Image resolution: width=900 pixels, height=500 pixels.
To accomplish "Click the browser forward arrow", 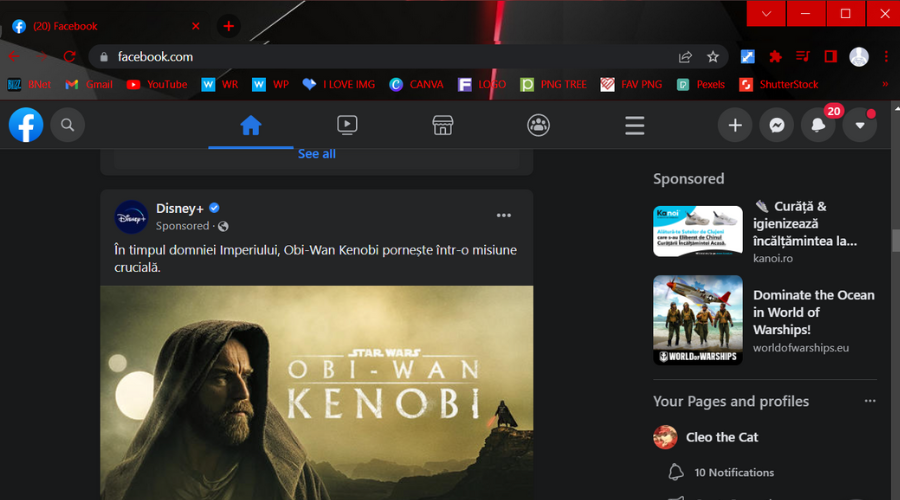I will [42, 56].
